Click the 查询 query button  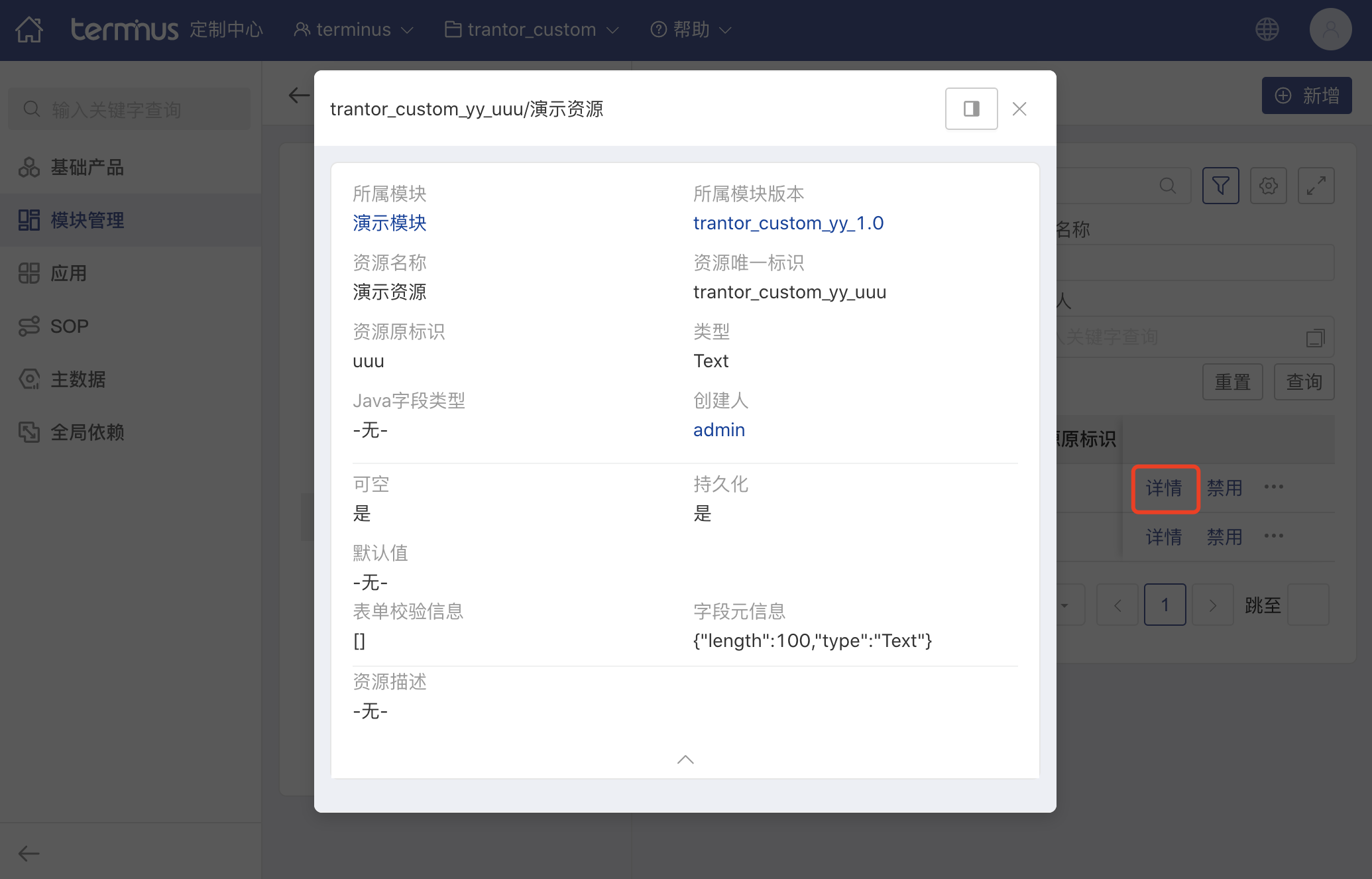click(x=1304, y=382)
